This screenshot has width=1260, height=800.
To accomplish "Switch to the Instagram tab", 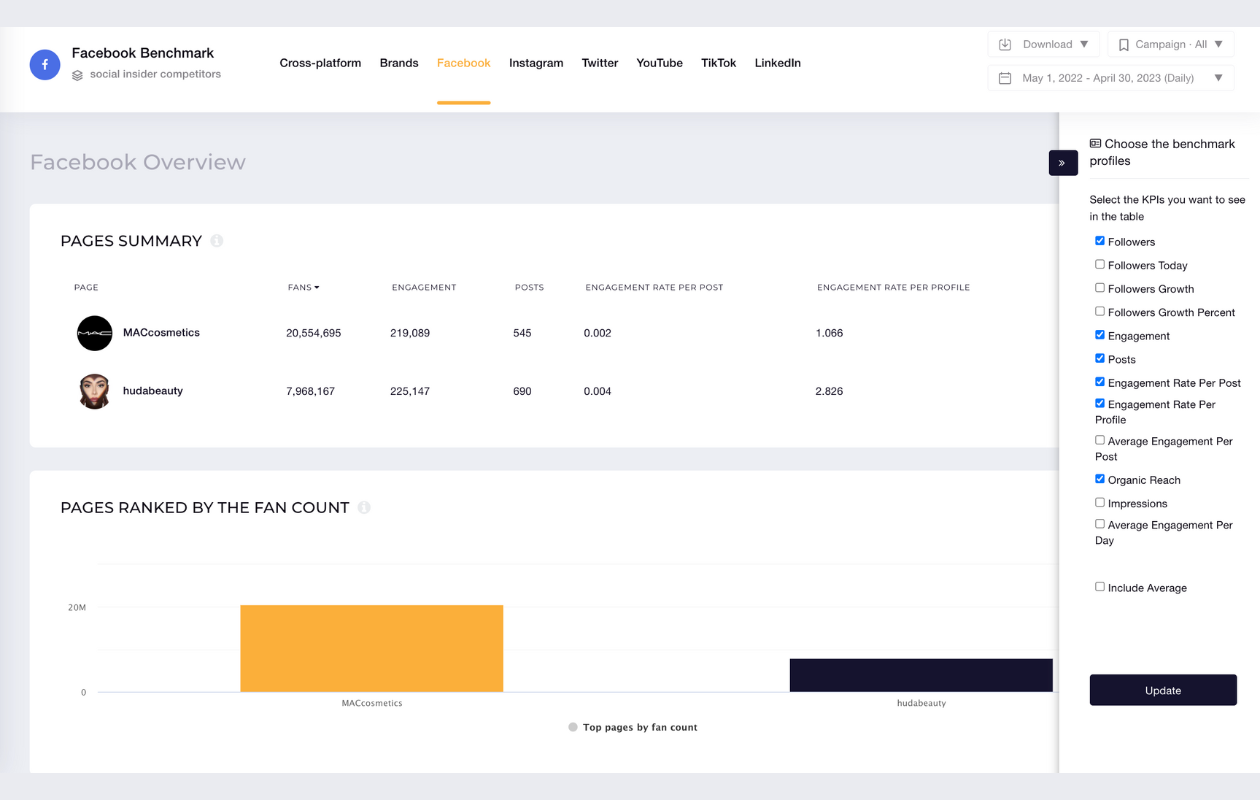I will 536,63.
